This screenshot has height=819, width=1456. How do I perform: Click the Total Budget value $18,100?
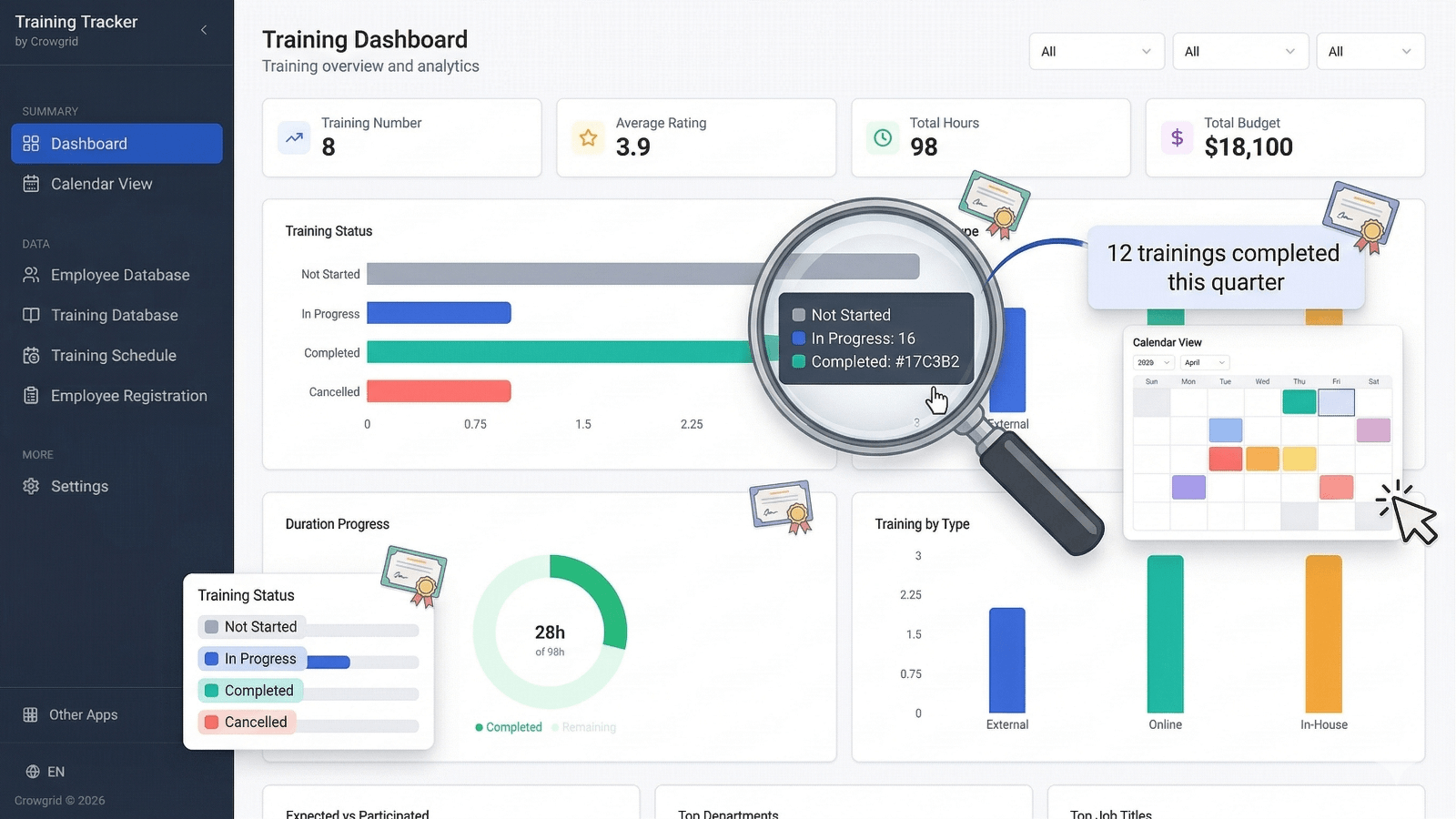1249,147
